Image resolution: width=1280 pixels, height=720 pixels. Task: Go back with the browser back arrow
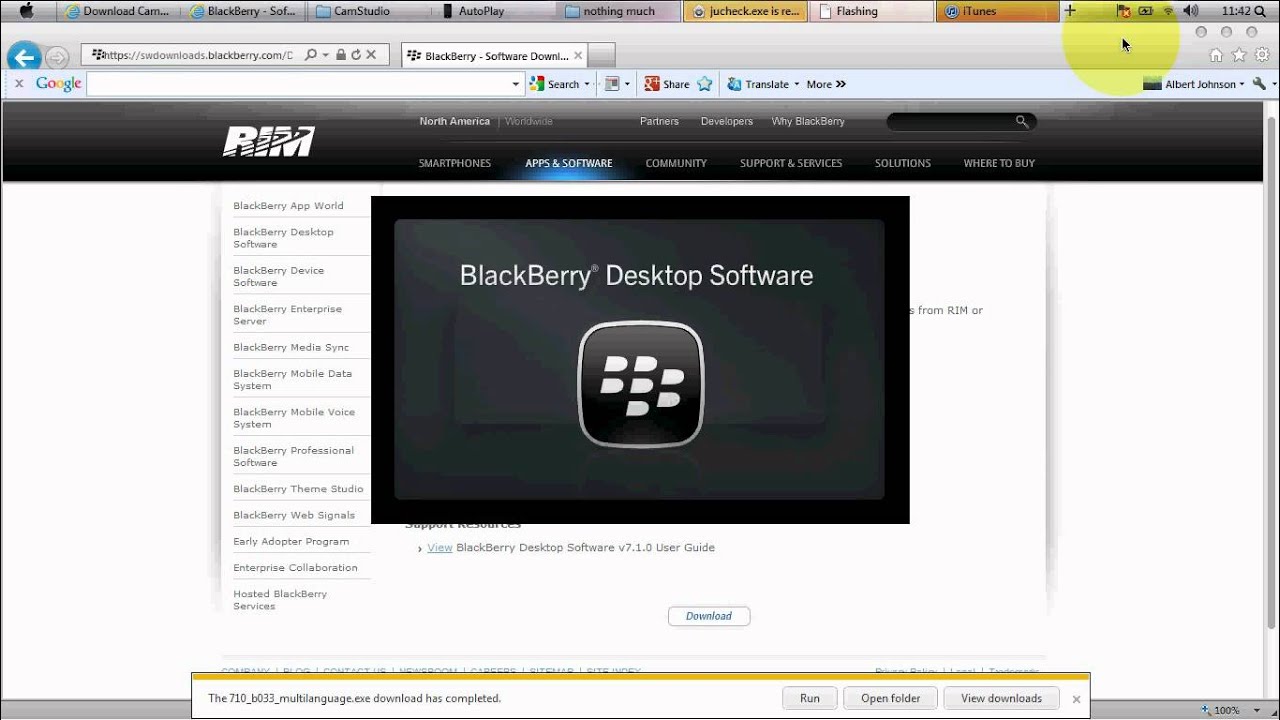point(24,57)
